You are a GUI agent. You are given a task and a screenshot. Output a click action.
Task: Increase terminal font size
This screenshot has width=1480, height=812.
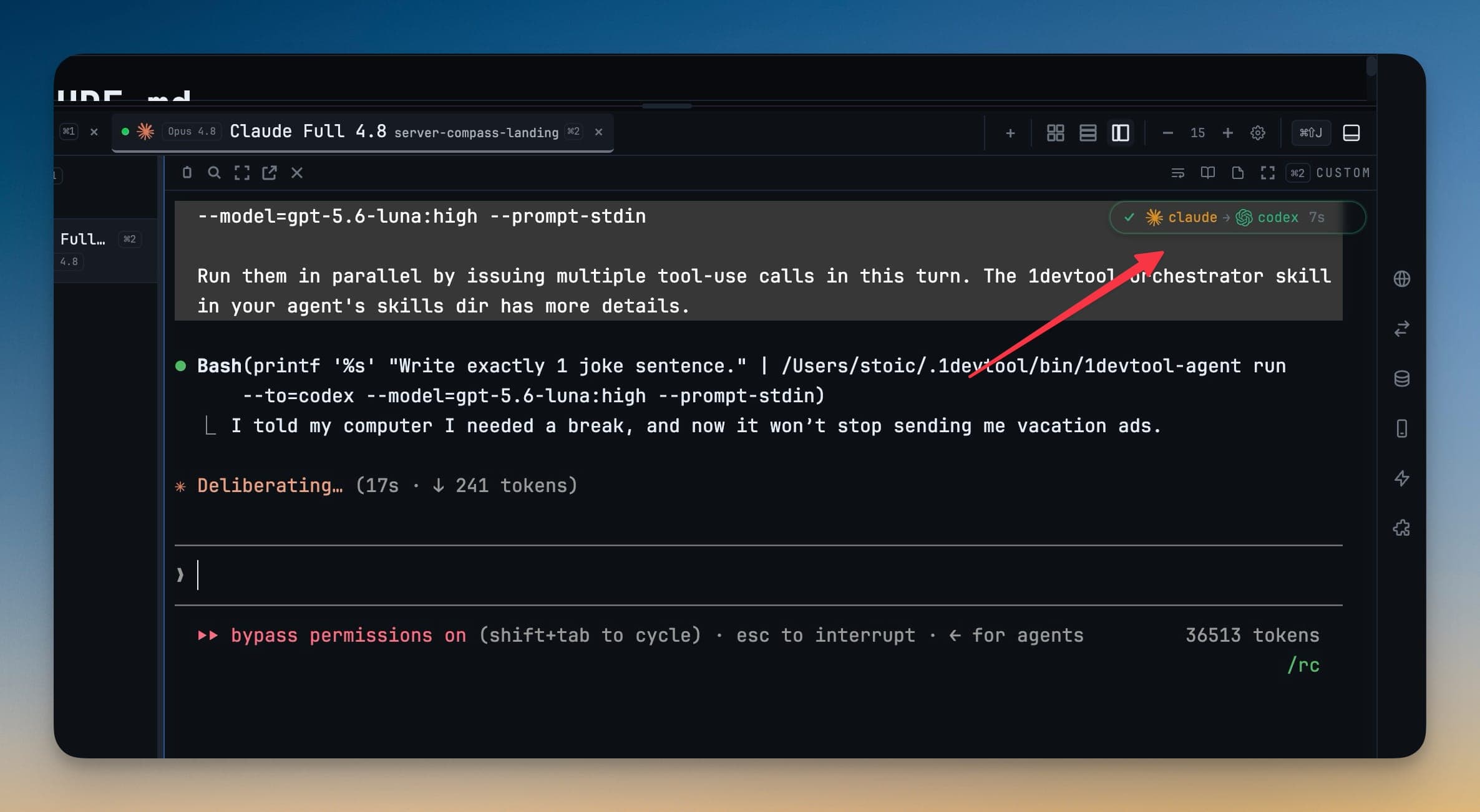(x=1227, y=133)
